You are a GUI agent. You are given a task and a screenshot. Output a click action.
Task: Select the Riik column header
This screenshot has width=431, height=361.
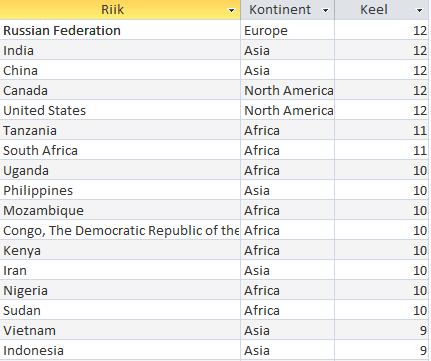120,10
